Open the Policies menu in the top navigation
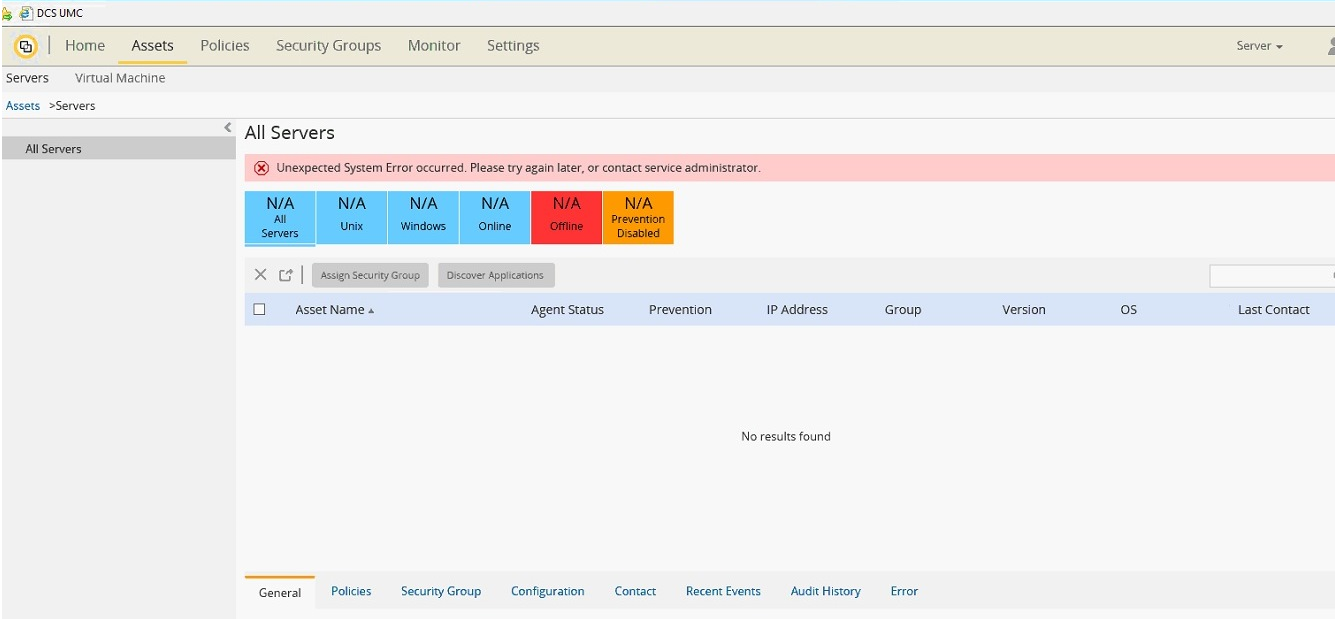The image size is (1335, 619). [x=225, y=46]
